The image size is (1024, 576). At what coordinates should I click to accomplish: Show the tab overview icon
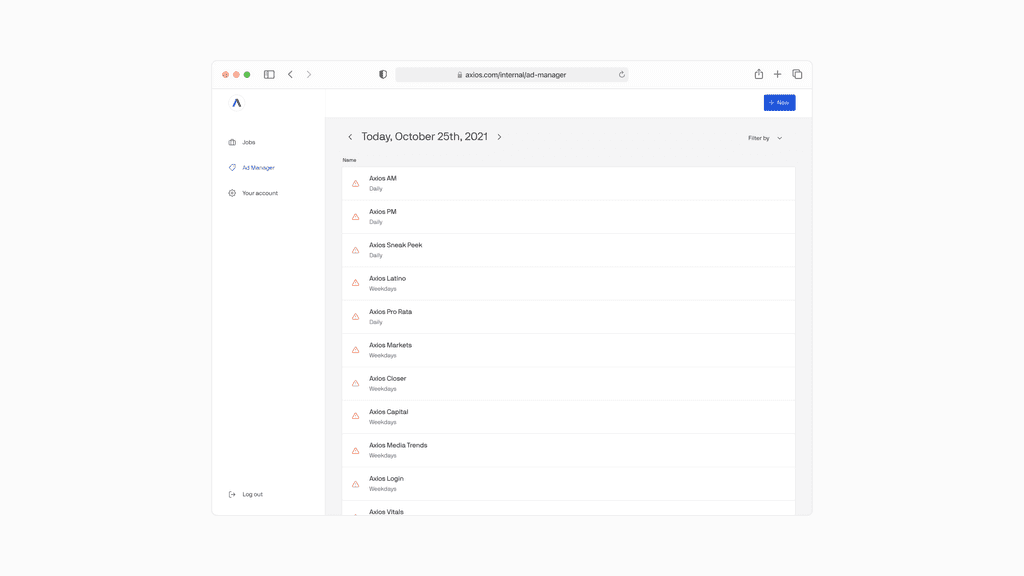[x=797, y=74]
